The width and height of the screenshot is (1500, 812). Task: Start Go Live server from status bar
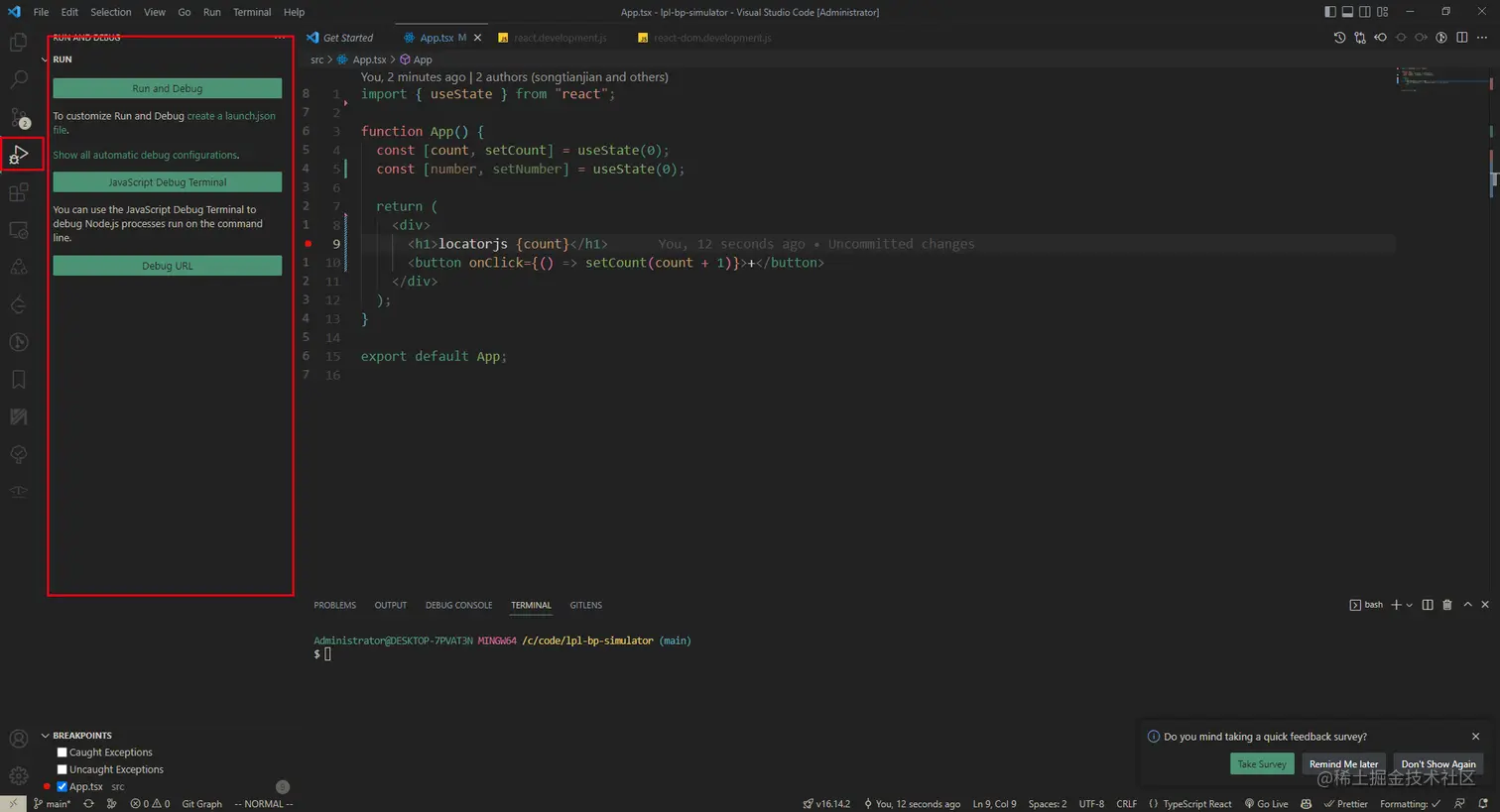[x=1267, y=804]
